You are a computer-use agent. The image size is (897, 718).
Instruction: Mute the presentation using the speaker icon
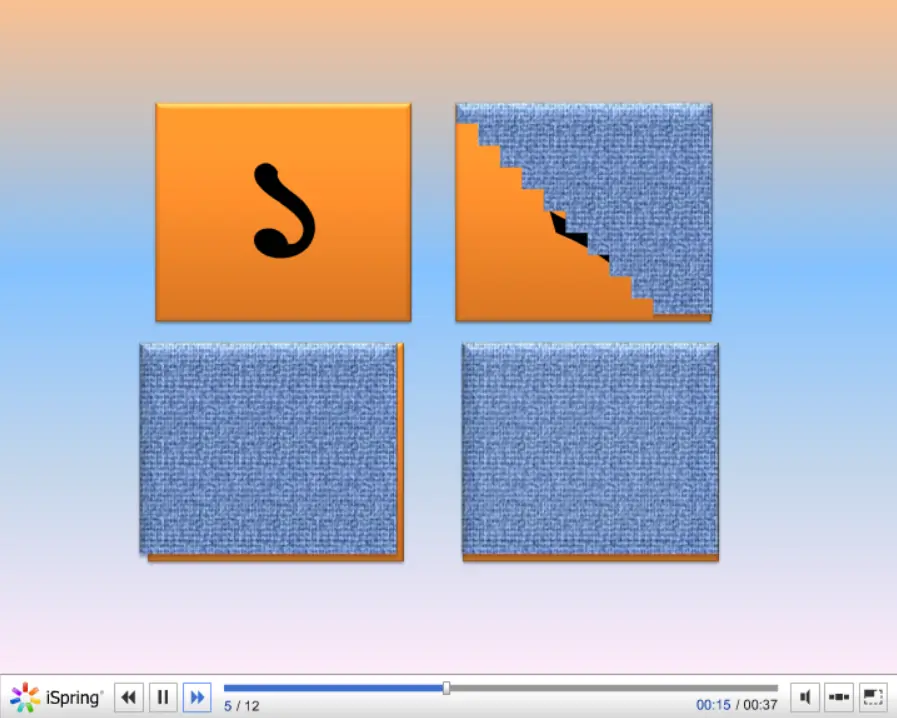[x=805, y=697]
